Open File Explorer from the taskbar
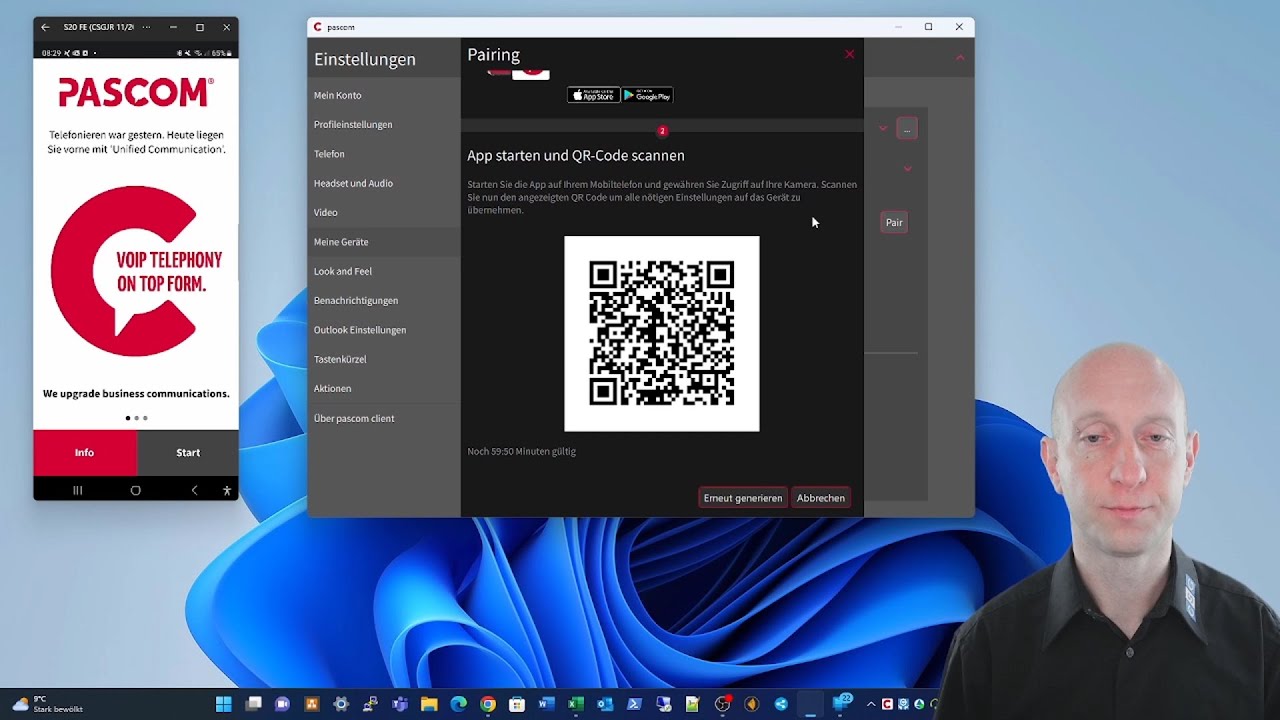The image size is (1280, 720). (429, 704)
